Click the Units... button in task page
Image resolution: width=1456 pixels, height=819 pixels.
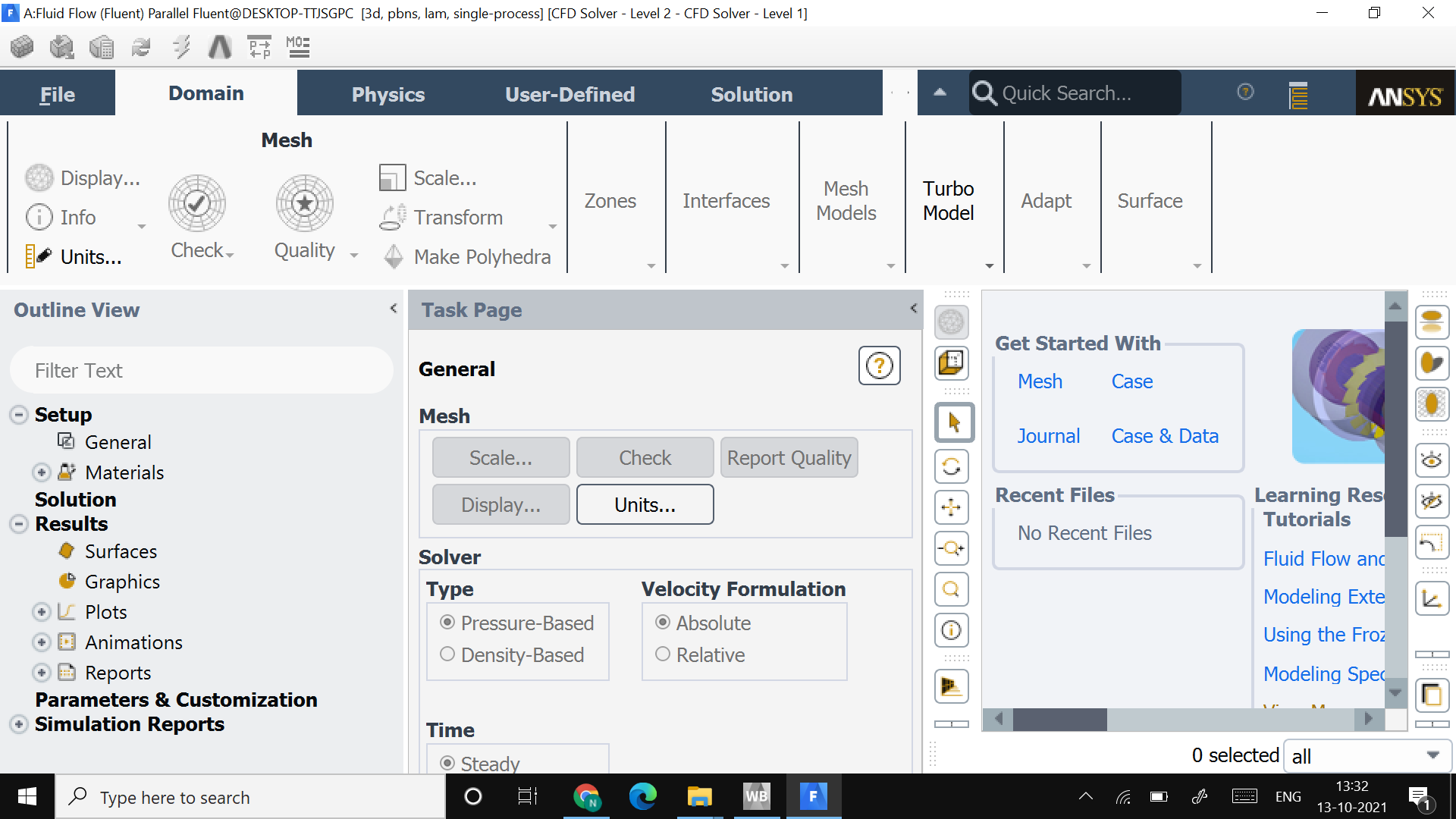[645, 504]
